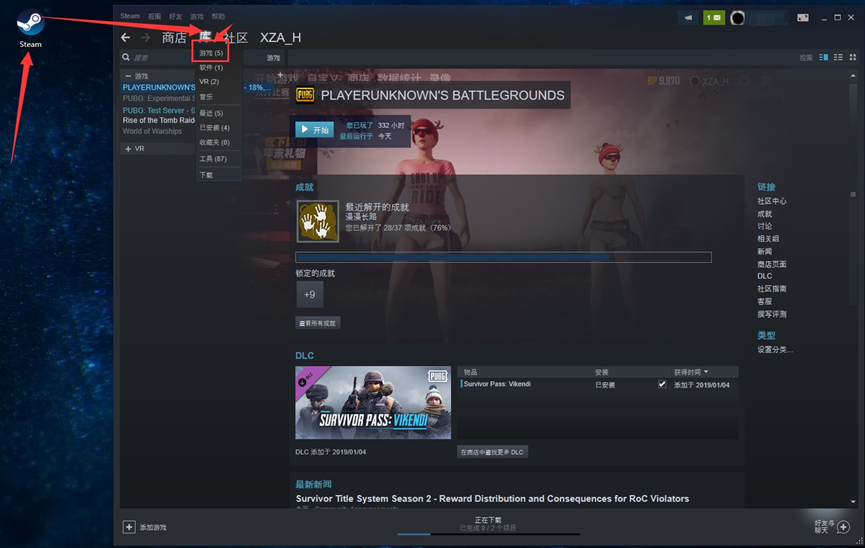Open Steam desktop shortcut icon
The height and width of the screenshot is (548, 865).
pyautogui.click(x=30, y=24)
